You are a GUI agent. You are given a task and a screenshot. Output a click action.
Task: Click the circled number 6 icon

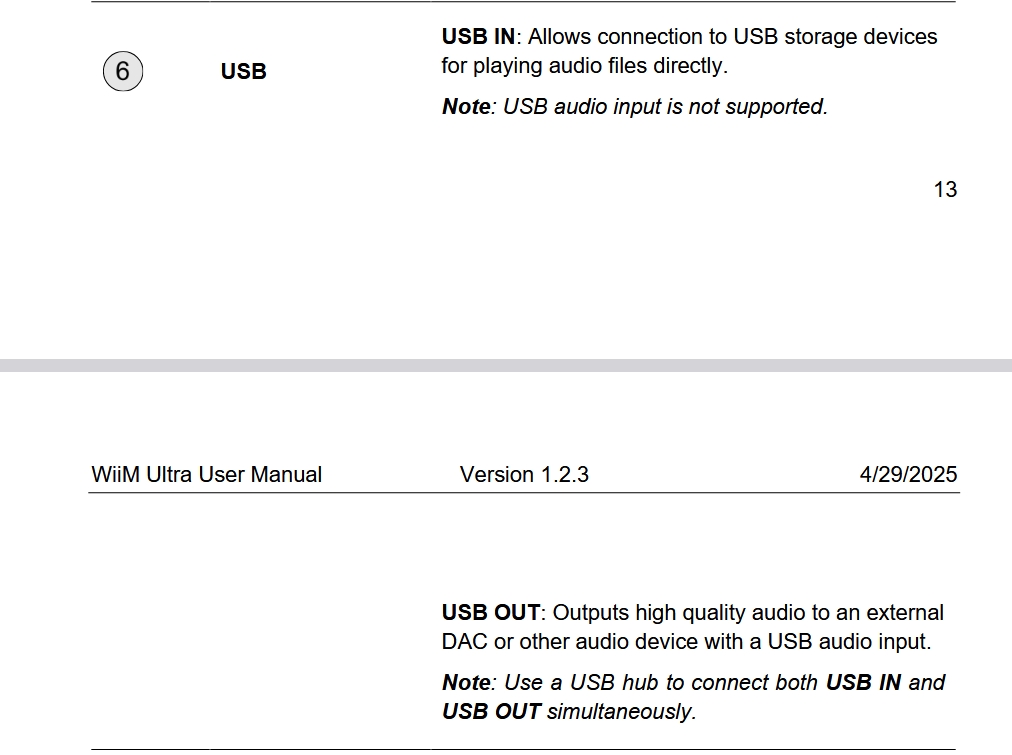(x=123, y=72)
